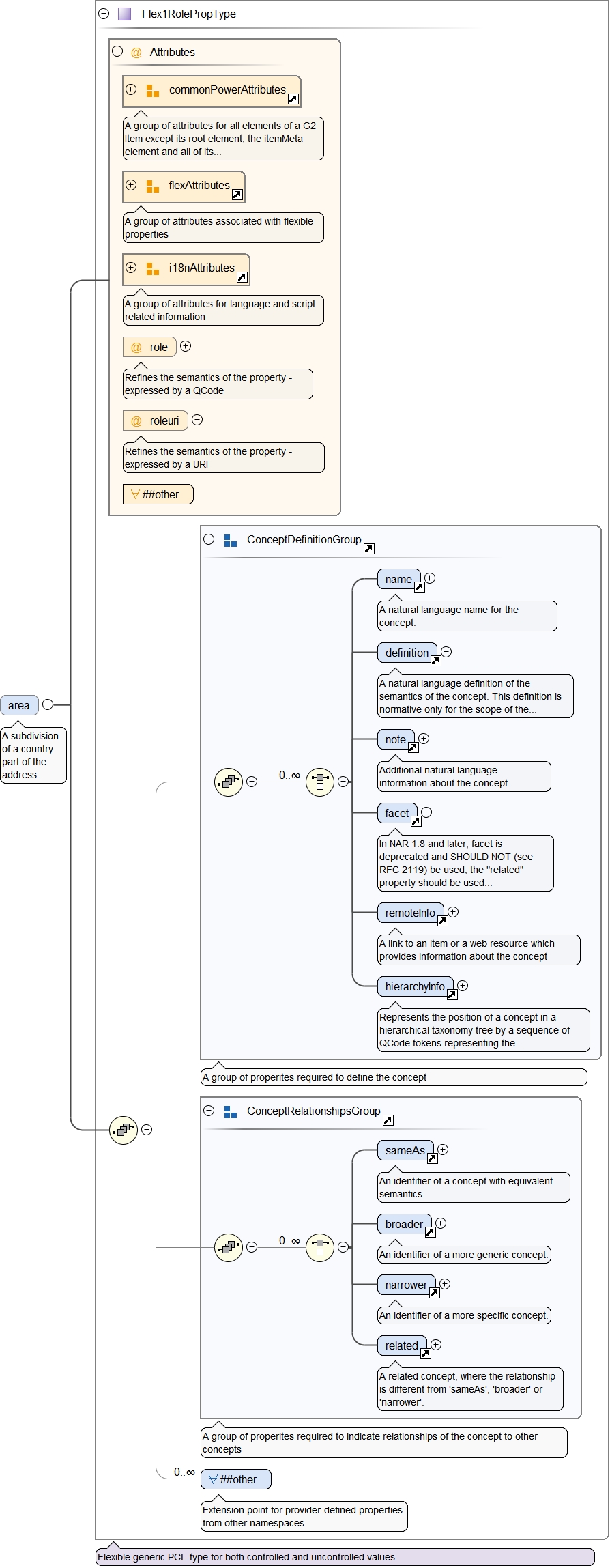Image resolution: width=610 pixels, height=1568 pixels.
Task: Click the narrower element box
Action: 405,1285
